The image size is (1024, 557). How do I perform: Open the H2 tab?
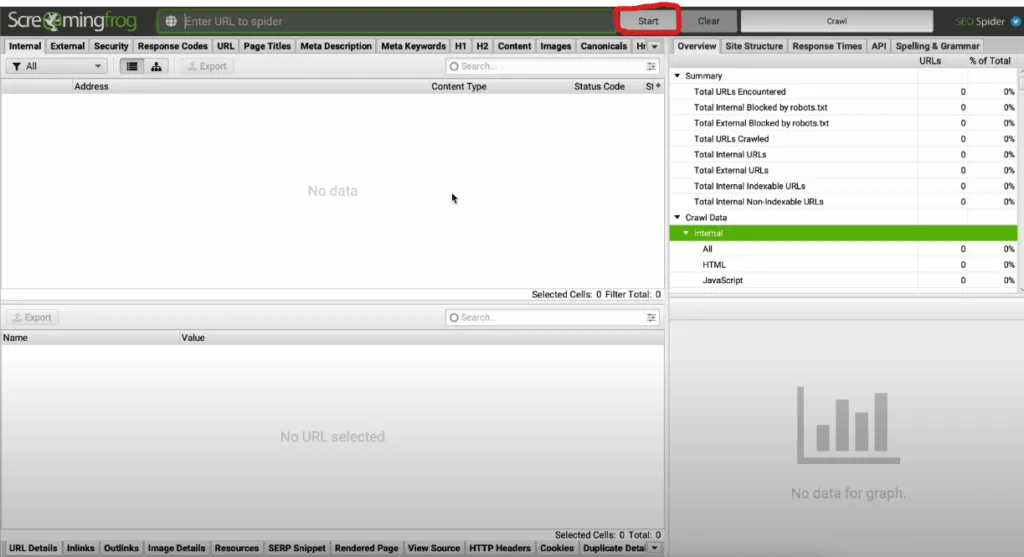point(482,46)
